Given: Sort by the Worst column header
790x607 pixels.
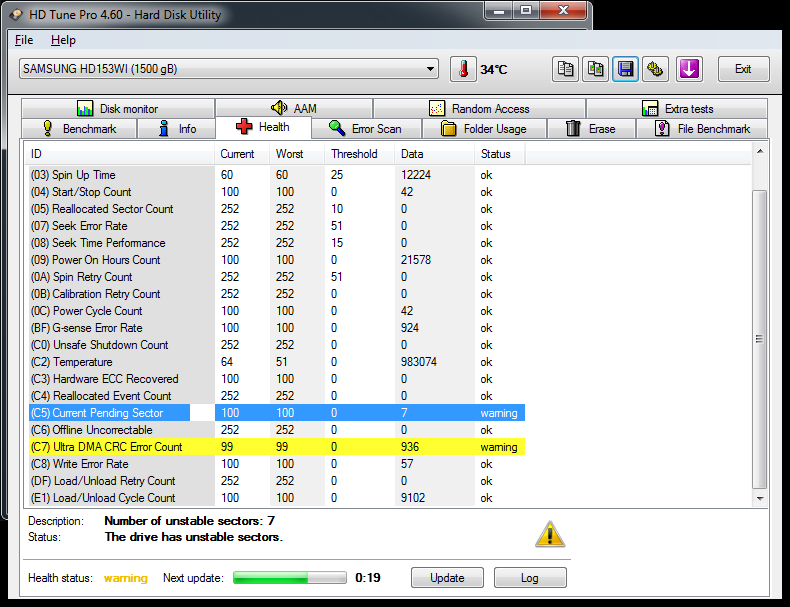Looking at the screenshot, I should (x=297, y=154).
